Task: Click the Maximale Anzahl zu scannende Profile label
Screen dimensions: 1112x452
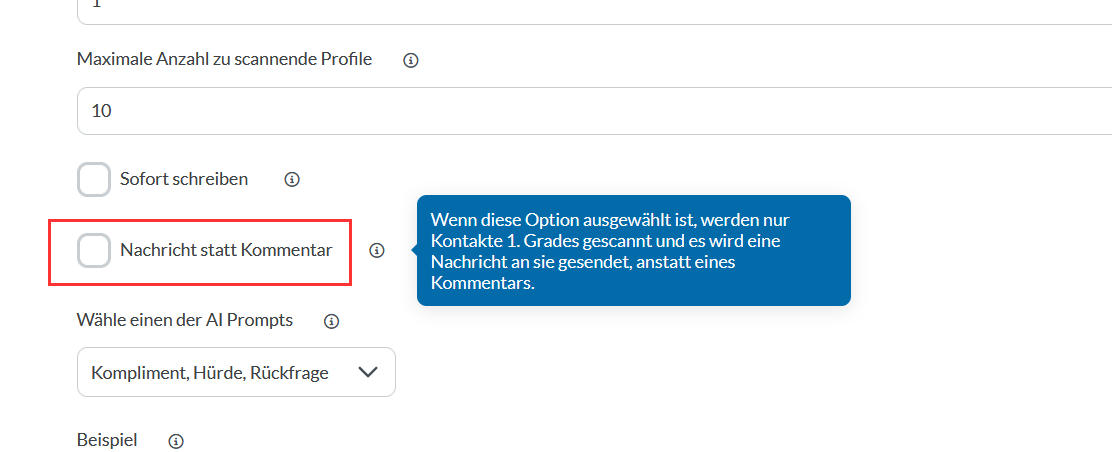Action: tap(224, 60)
